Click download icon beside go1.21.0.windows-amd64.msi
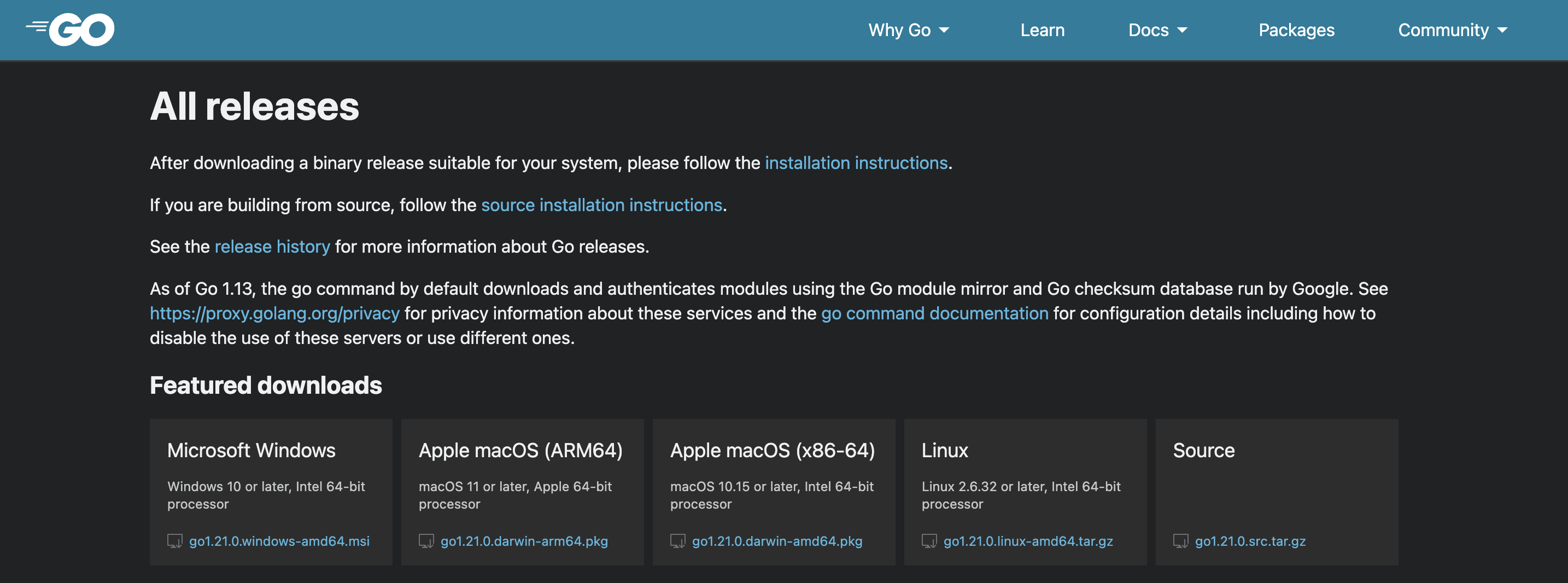1568x583 pixels. pos(175,541)
